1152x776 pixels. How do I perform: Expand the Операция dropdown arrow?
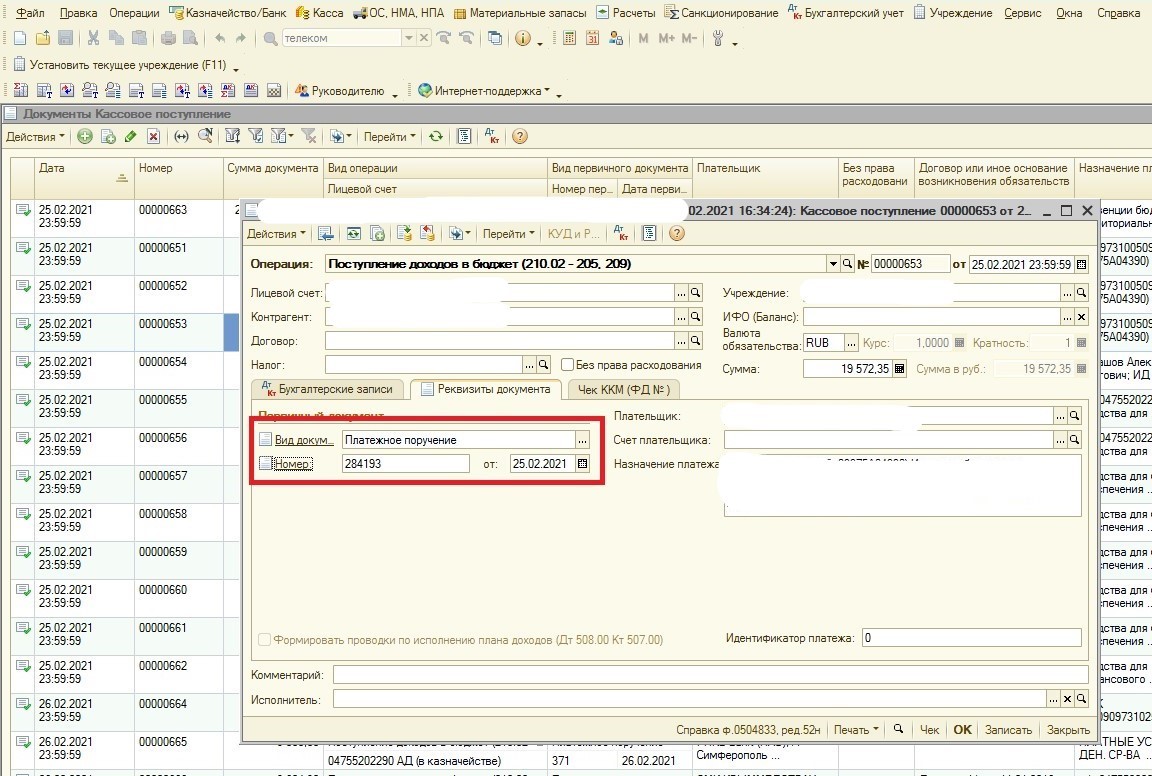[x=832, y=264]
